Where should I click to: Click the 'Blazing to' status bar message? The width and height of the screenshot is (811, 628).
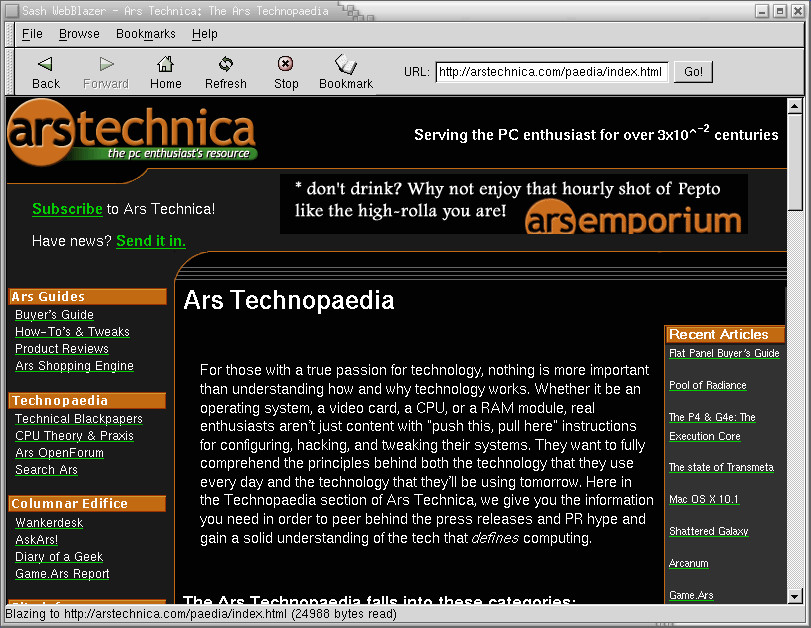(x=201, y=615)
